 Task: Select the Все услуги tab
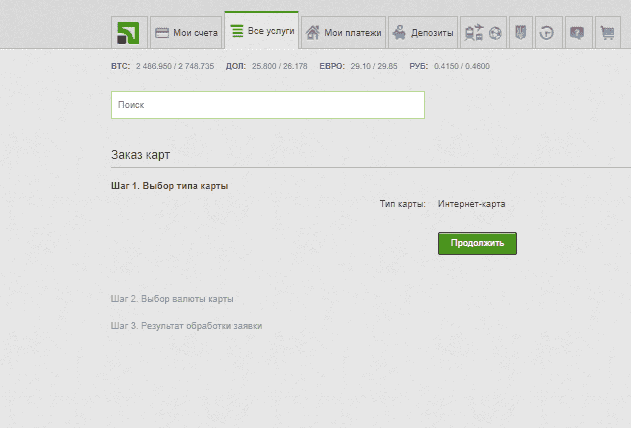pos(262,32)
